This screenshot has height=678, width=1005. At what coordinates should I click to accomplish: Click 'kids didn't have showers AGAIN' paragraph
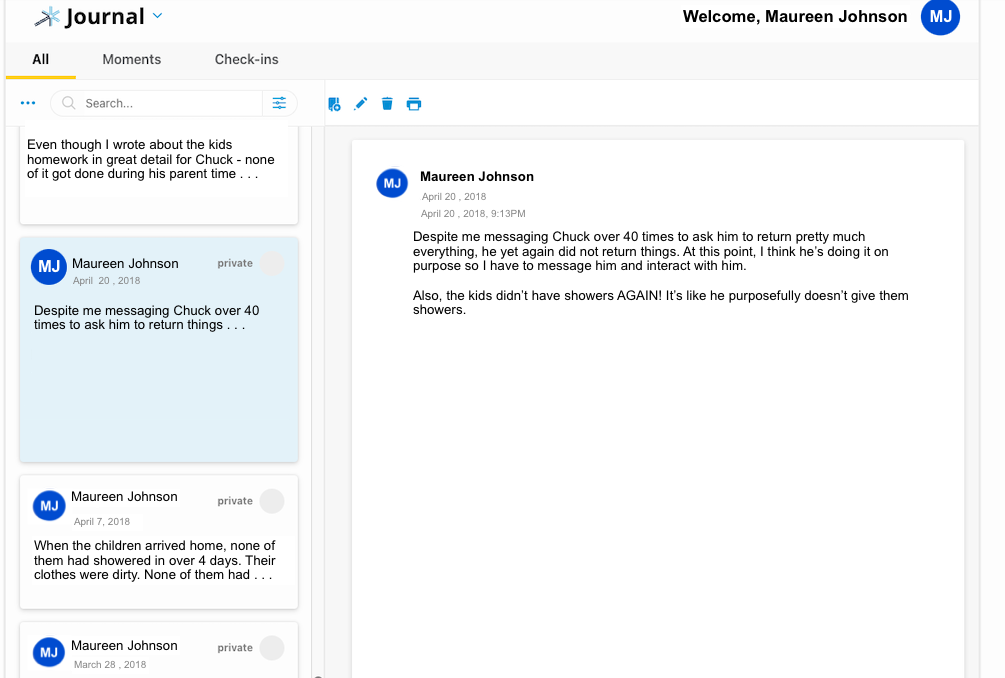coord(661,302)
